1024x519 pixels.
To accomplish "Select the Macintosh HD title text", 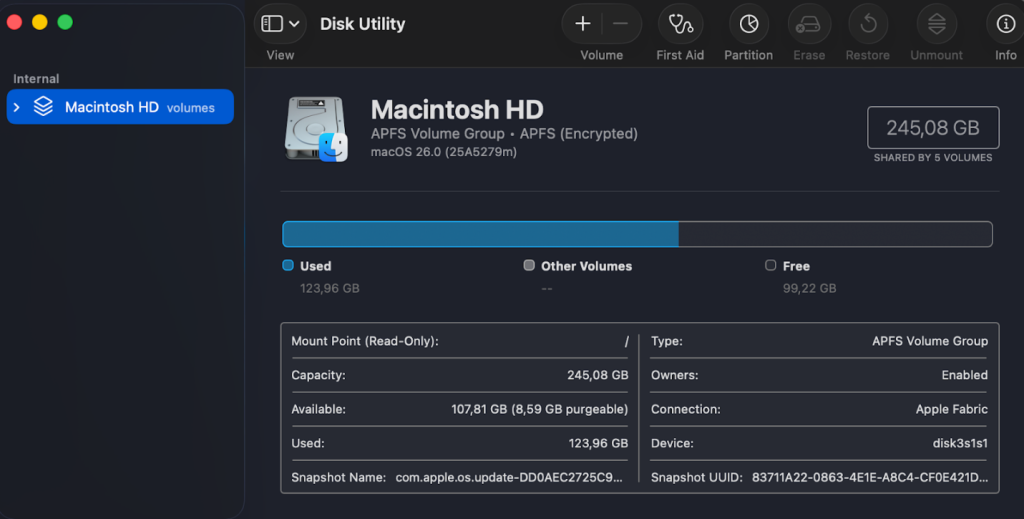I will click(x=457, y=110).
